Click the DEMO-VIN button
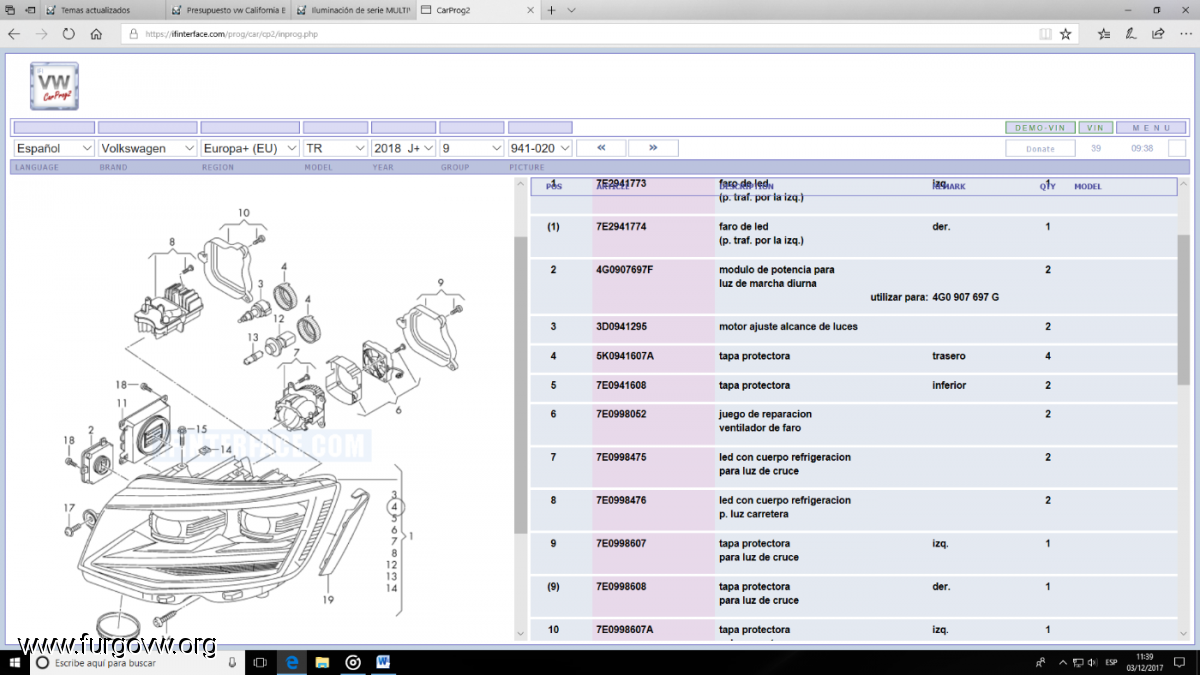 1040,128
